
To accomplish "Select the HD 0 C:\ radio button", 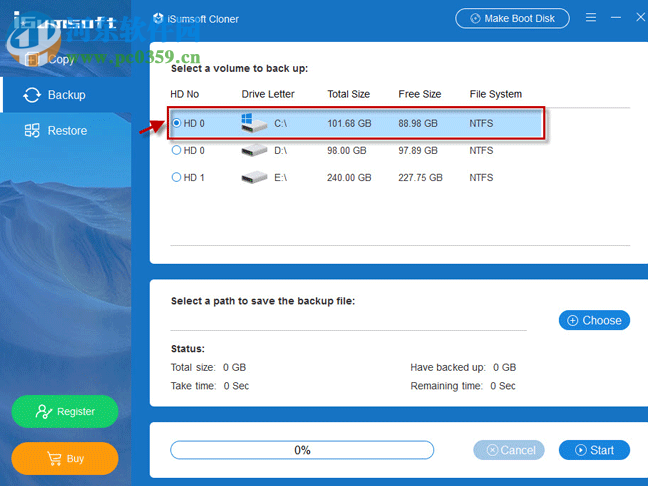I will (176, 123).
